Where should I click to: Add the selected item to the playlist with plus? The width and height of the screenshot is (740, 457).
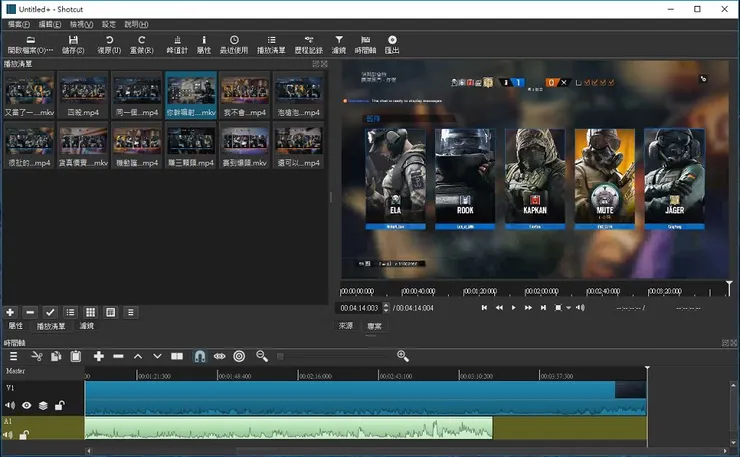(x=11, y=312)
